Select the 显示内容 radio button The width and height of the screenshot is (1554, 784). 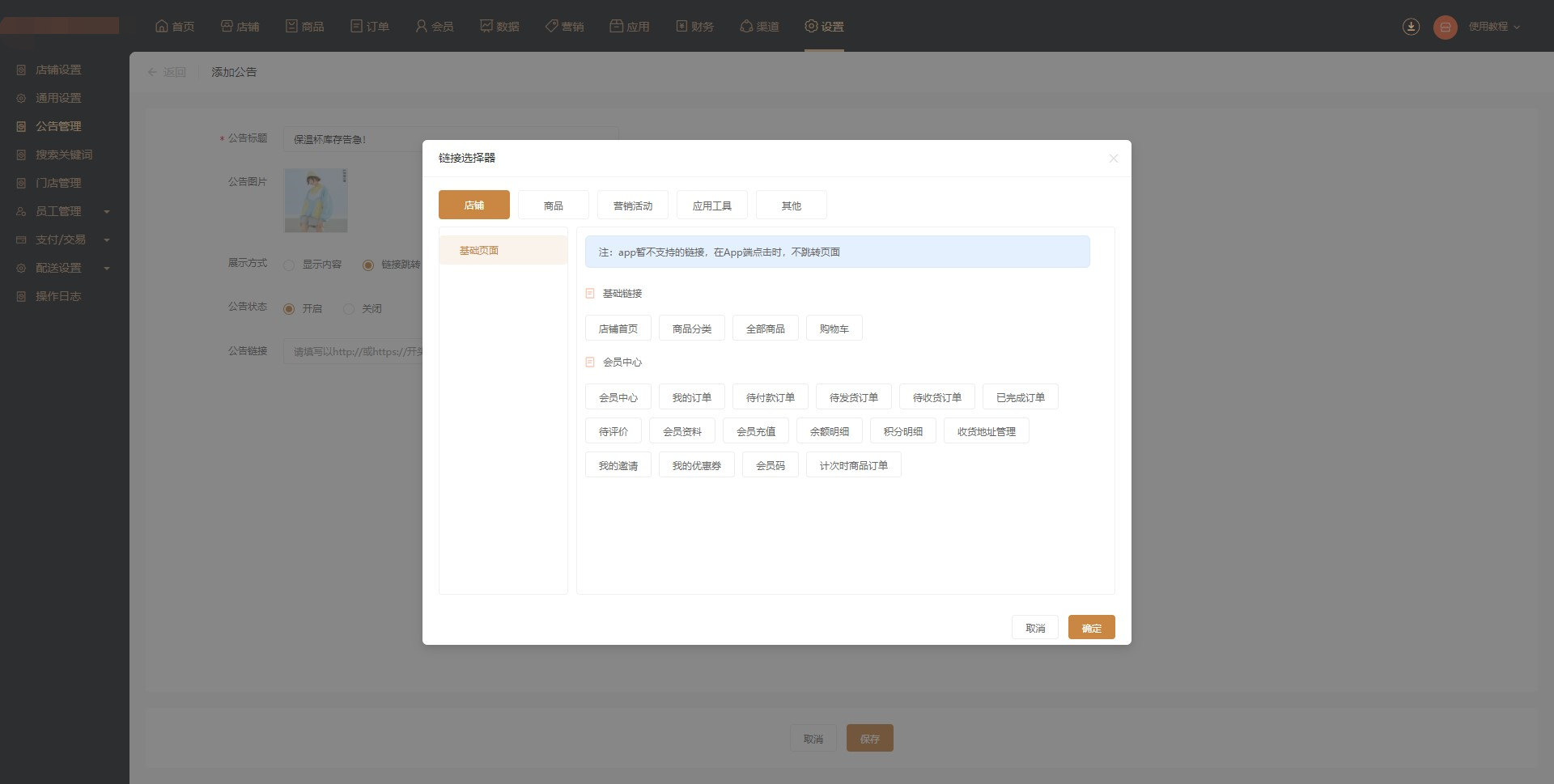289,265
